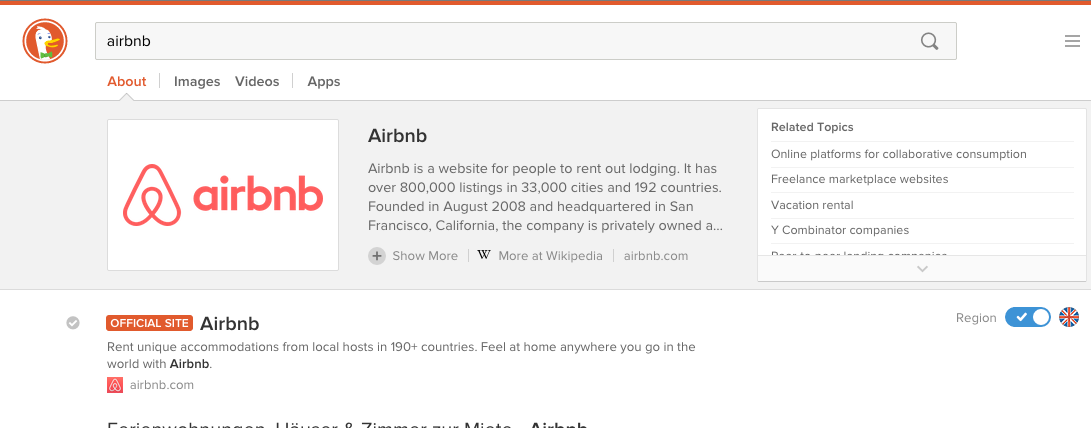Click the Airbnb logo thumbnail
This screenshot has width=1091, height=428.
[223, 195]
